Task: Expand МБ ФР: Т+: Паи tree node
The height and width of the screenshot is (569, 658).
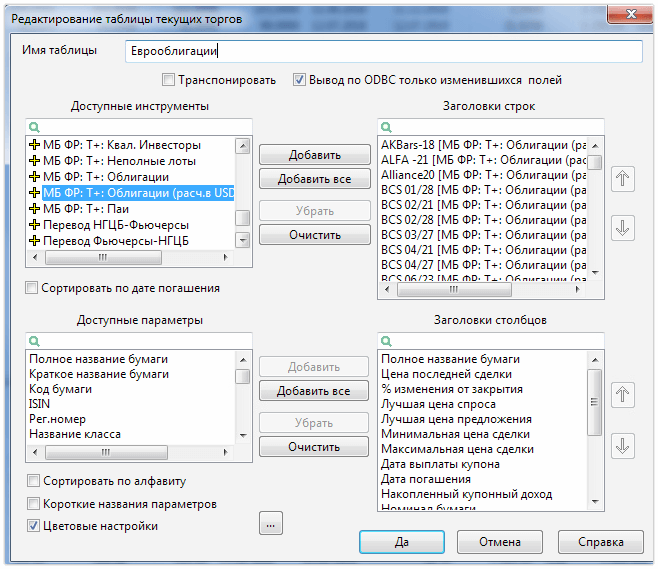Action: [35, 208]
